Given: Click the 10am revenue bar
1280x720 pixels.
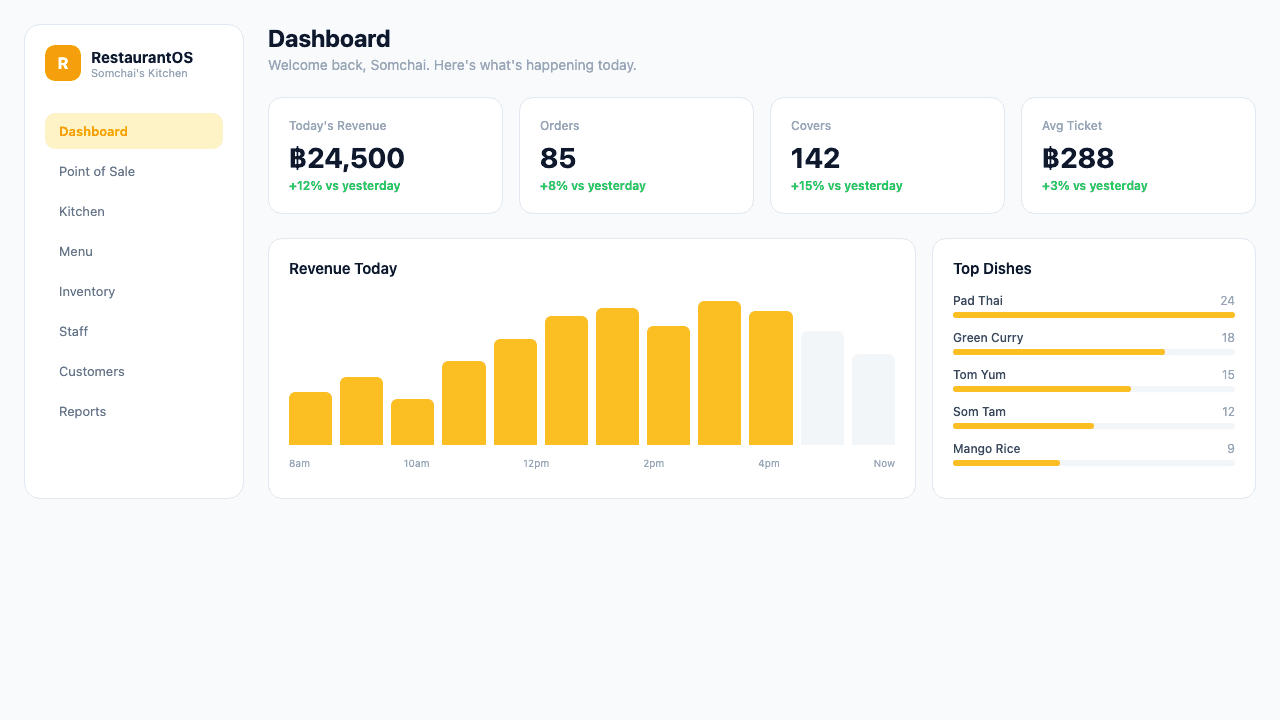Looking at the screenshot, I should [x=413, y=422].
